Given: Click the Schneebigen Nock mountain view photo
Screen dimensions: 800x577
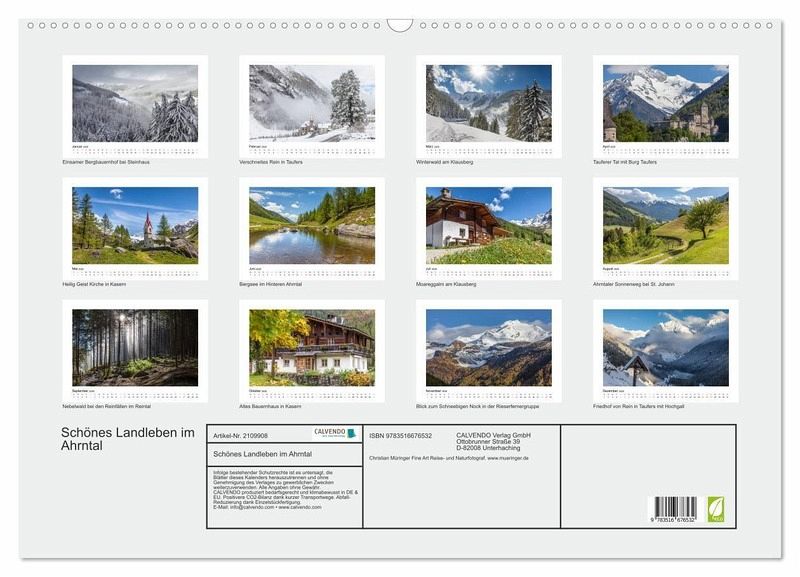Looking at the screenshot, I should pyautogui.click(x=488, y=347).
